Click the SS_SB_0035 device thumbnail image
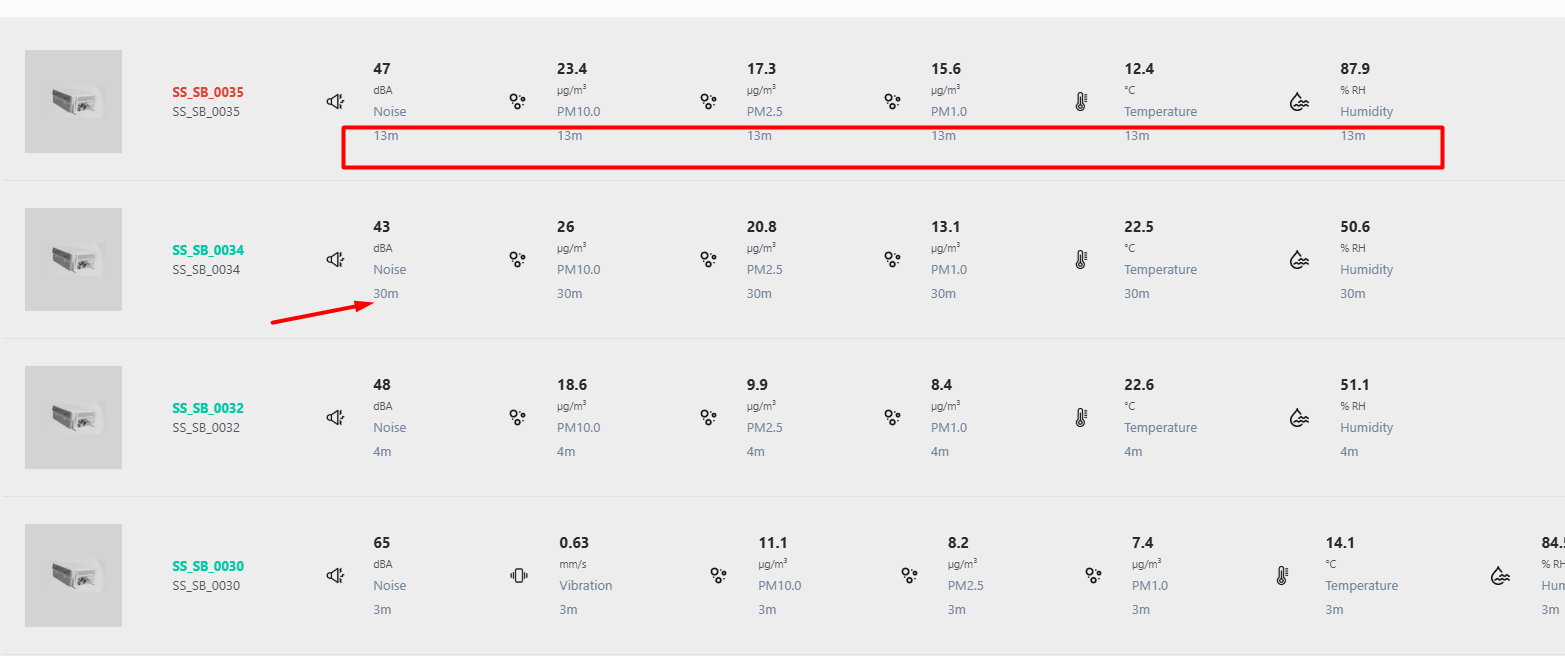This screenshot has height=656, width=1565. pos(73,101)
